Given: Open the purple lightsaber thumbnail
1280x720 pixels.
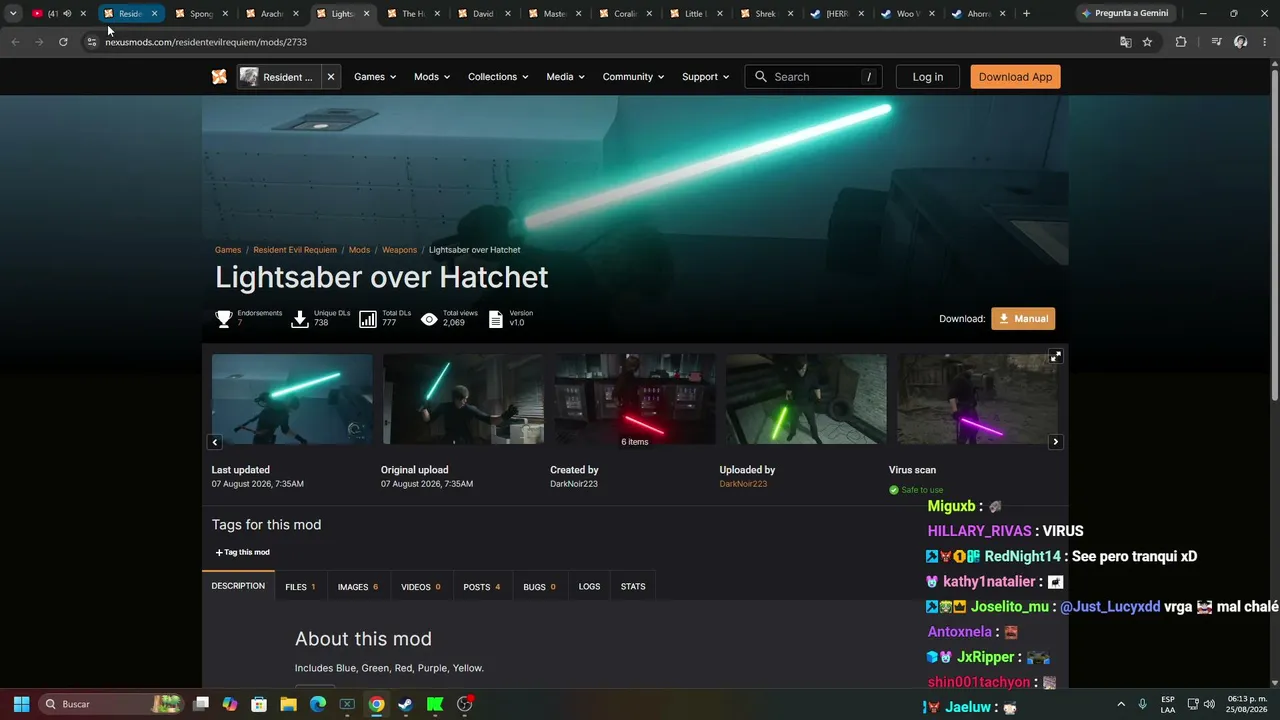Looking at the screenshot, I should tap(977, 399).
